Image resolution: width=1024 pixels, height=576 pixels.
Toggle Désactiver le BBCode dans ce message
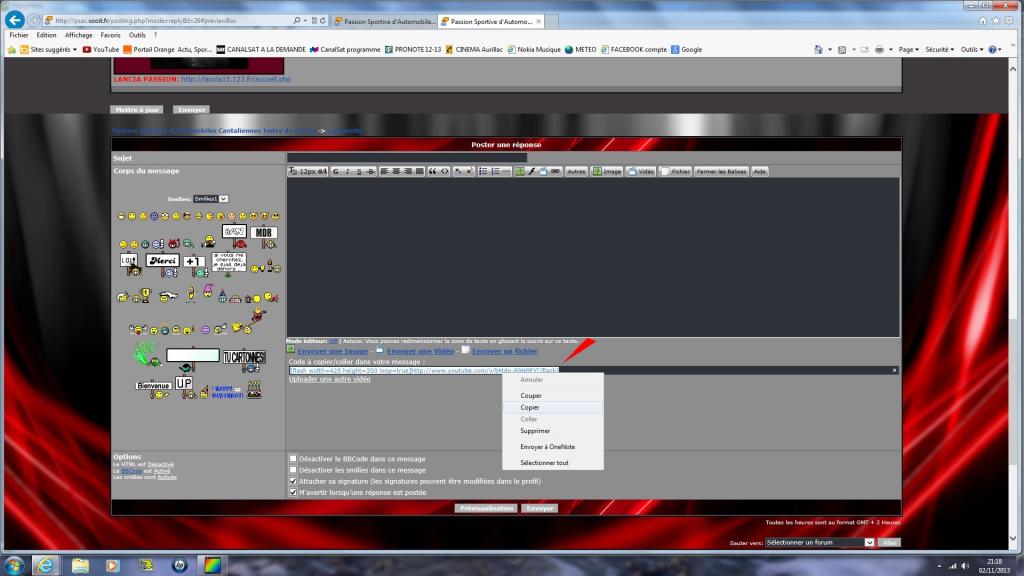[293, 458]
